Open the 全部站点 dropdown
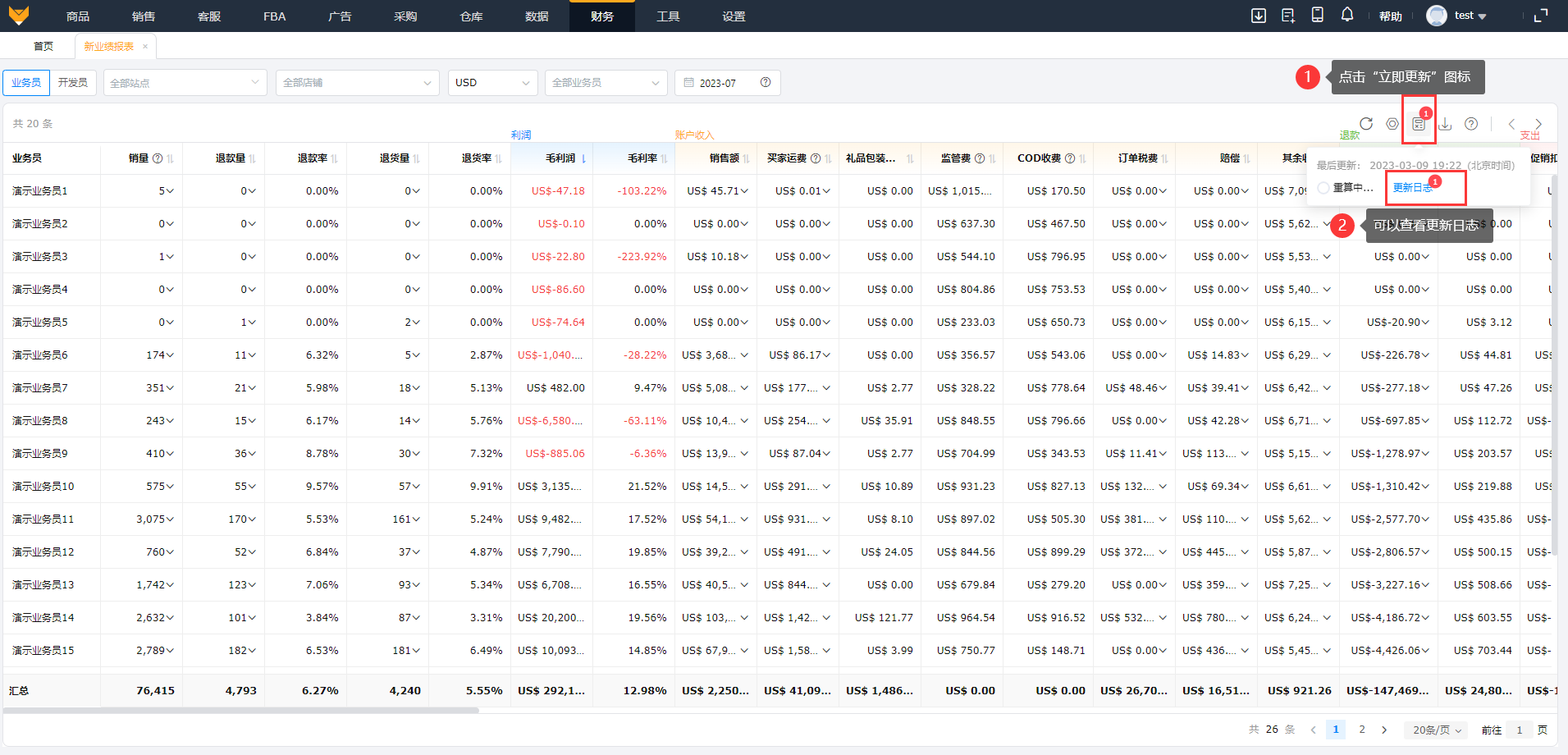 pos(185,83)
